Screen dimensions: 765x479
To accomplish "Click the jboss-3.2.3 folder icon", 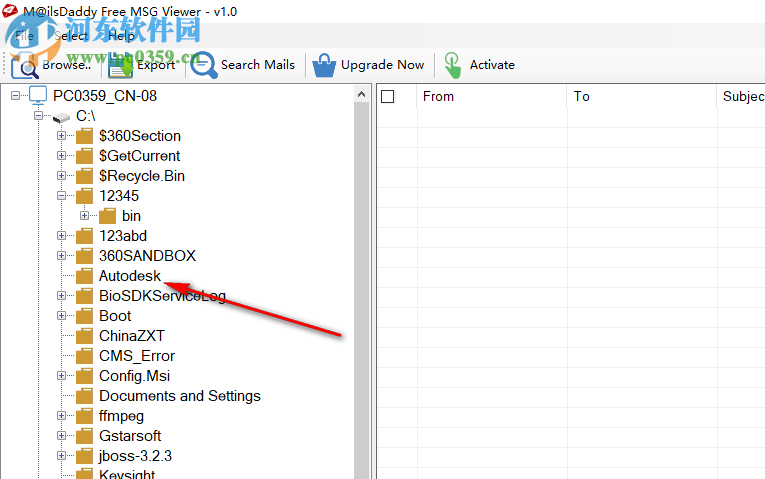I will pyautogui.click(x=84, y=456).
